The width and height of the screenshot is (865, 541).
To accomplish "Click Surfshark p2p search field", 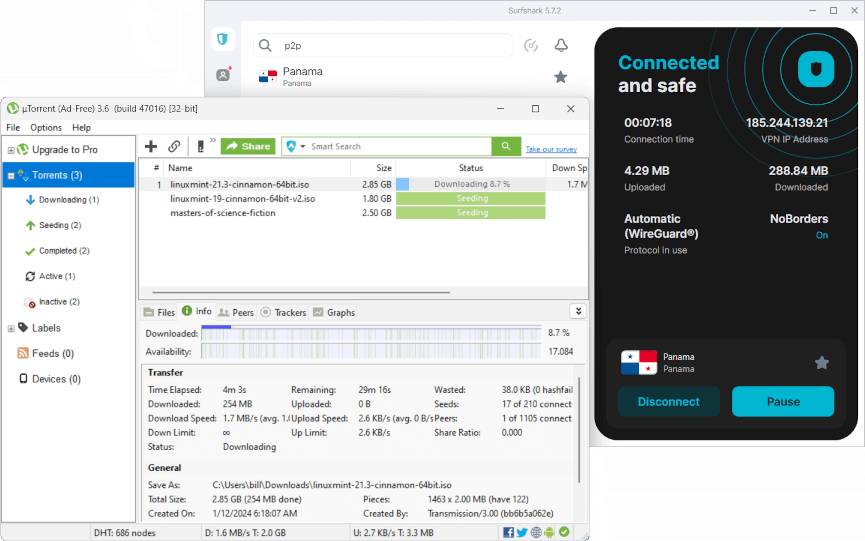I will click(x=383, y=45).
